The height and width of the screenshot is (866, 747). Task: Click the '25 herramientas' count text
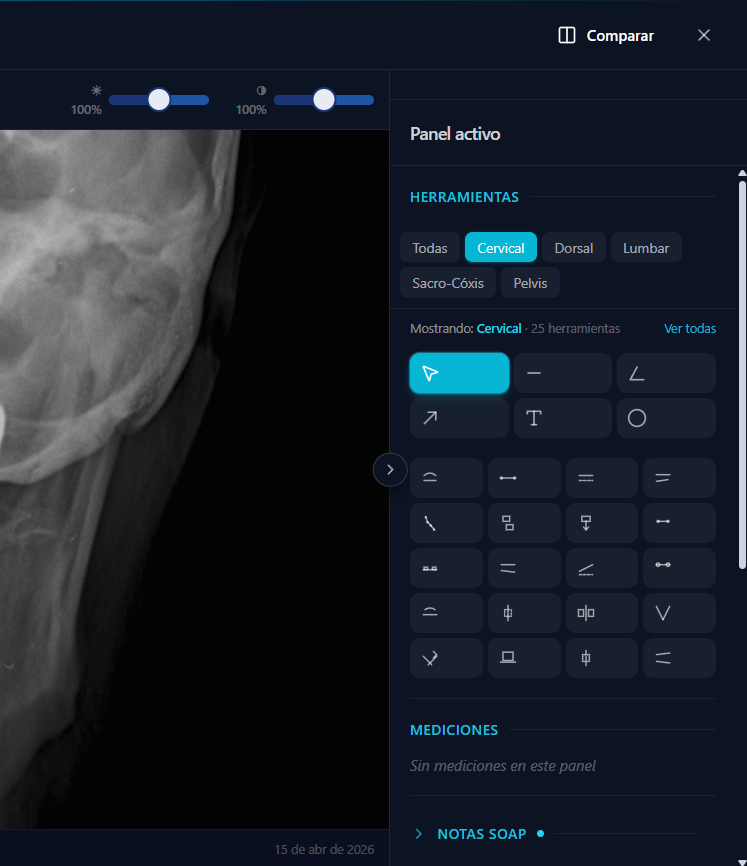(x=575, y=329)
